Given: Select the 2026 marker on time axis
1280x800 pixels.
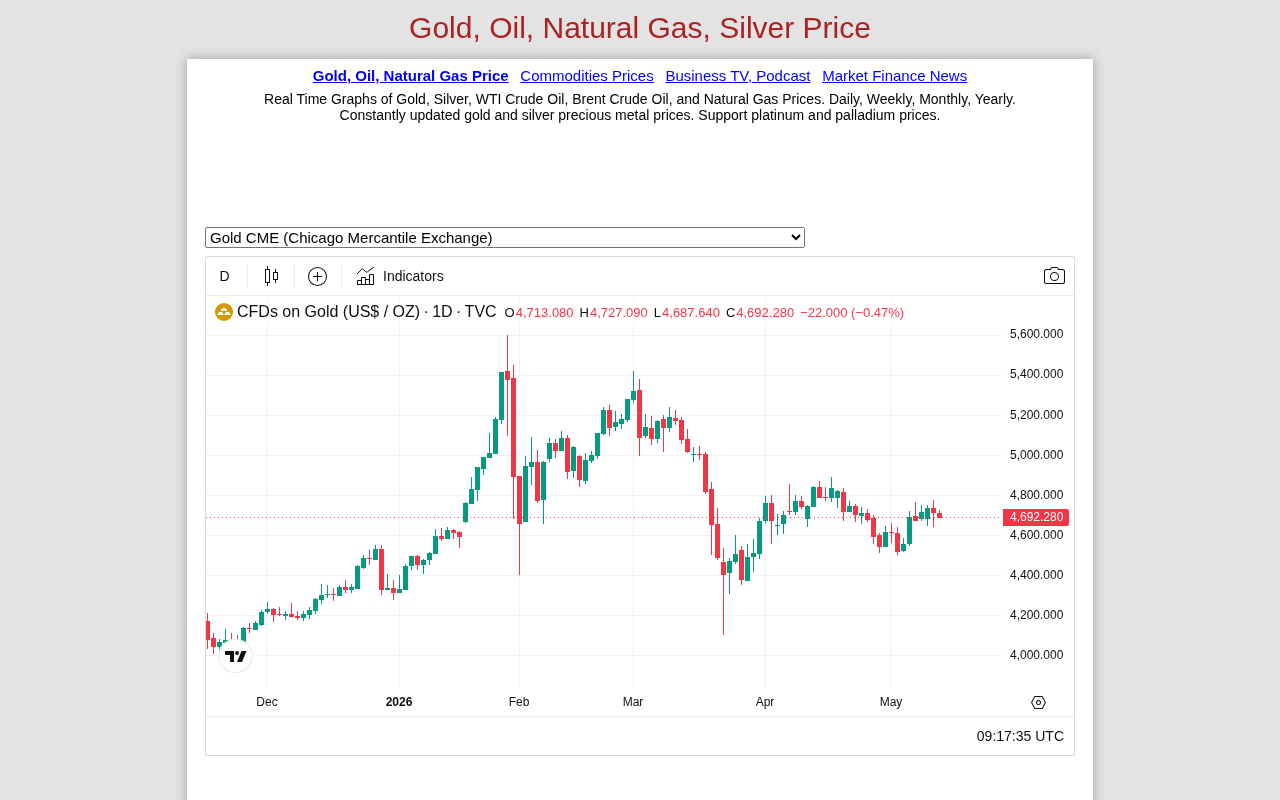Looking at the screenshot, I should coord(399,702).
